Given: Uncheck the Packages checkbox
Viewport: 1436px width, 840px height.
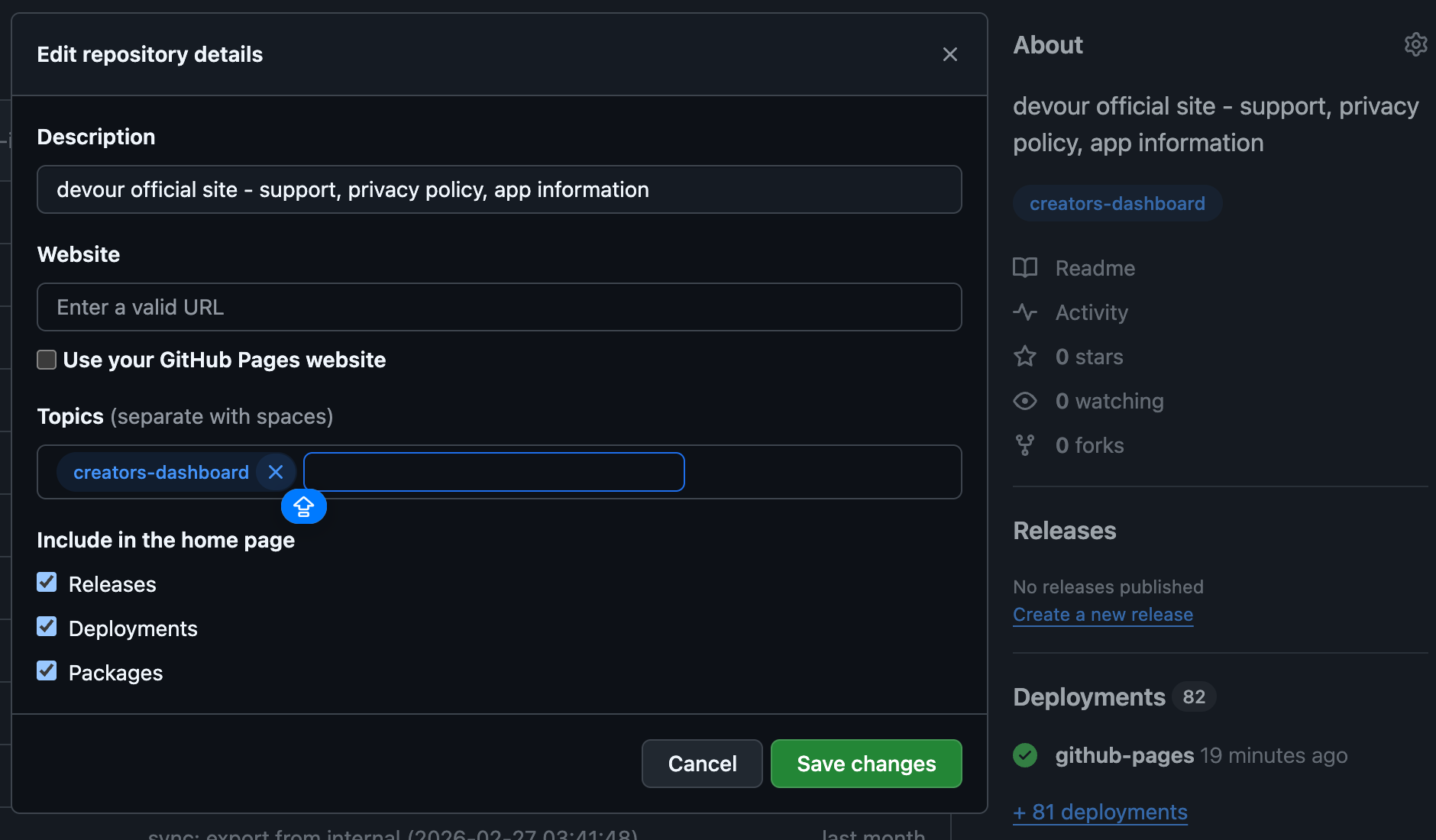Looking at the screenshot, I should tap(47, 670).
